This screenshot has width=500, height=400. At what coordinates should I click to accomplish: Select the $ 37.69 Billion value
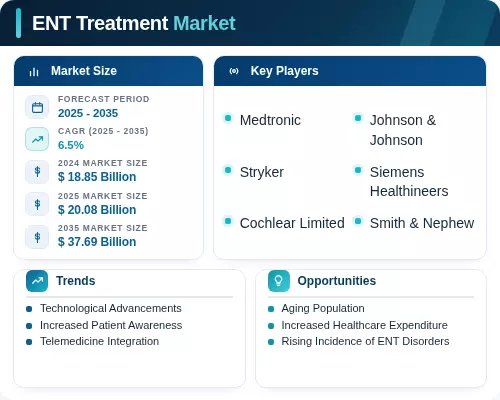(x=97, y=242)
